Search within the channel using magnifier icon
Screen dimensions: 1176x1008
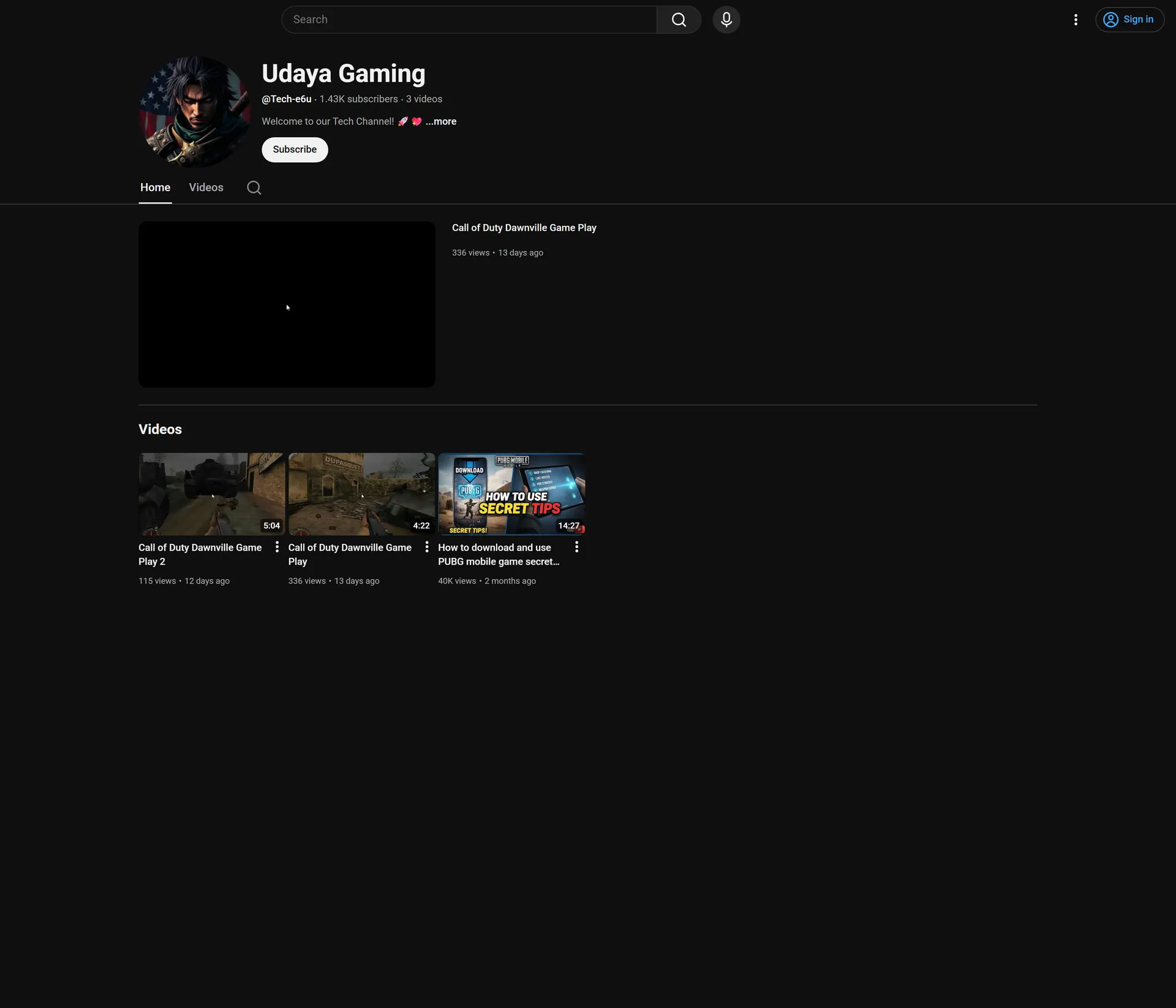[x=254, y=187]
